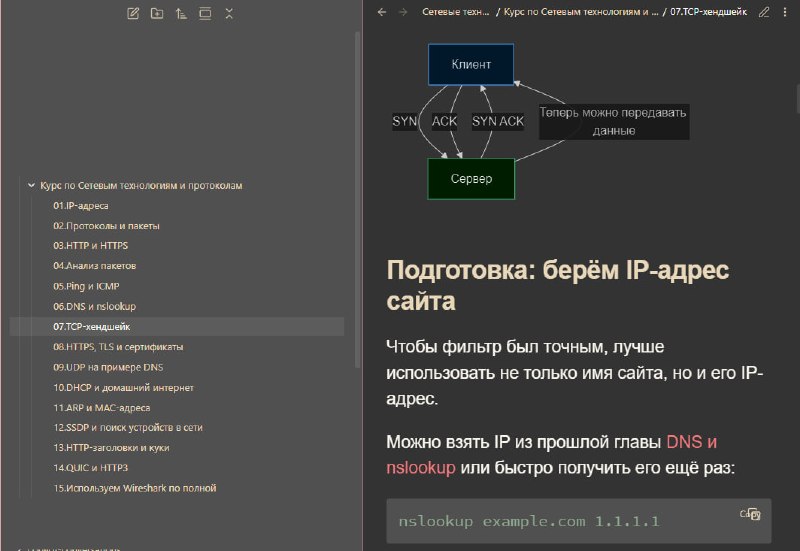The height and width of the screenshot is (551, 800).
Task: Switch the note to editing mode
Action: pyautogui.click(x=764, y=12)
